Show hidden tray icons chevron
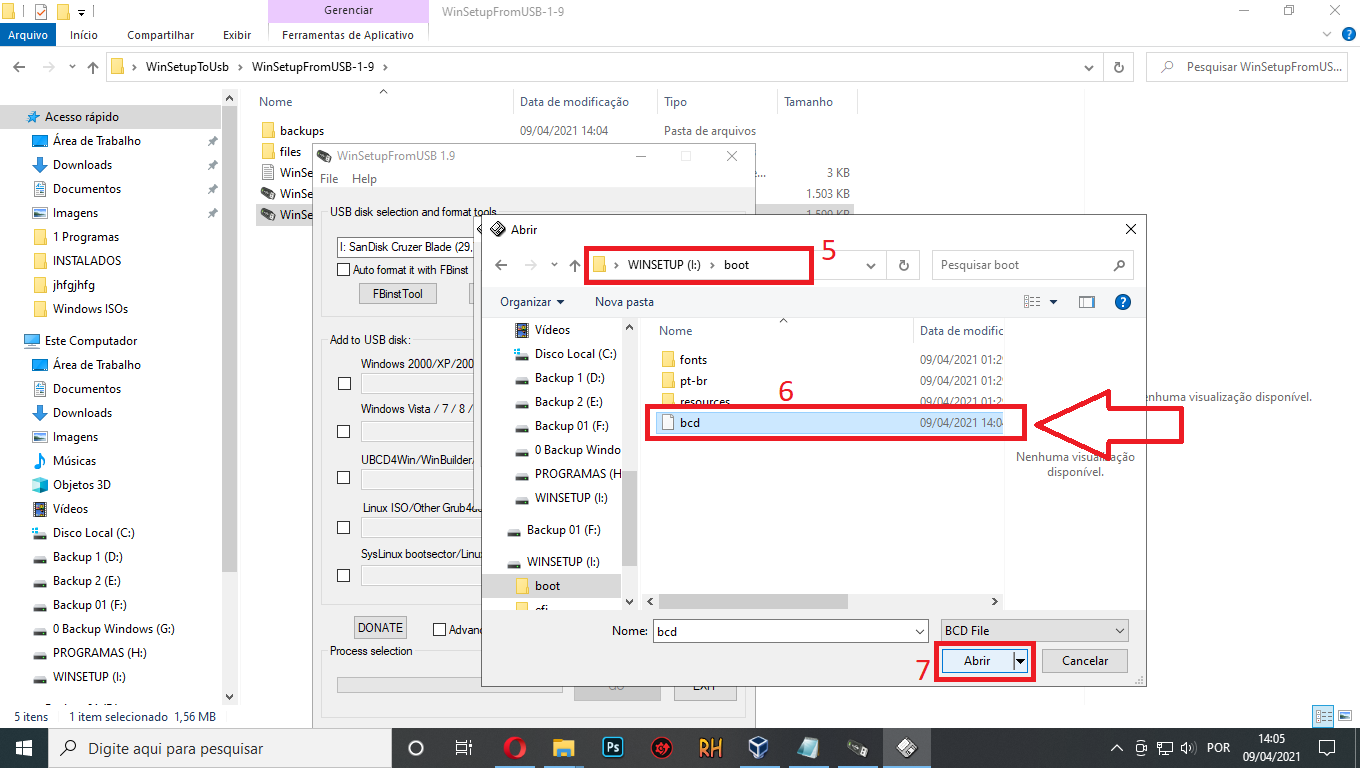 pyautogui.click(x=1117, y=748)
